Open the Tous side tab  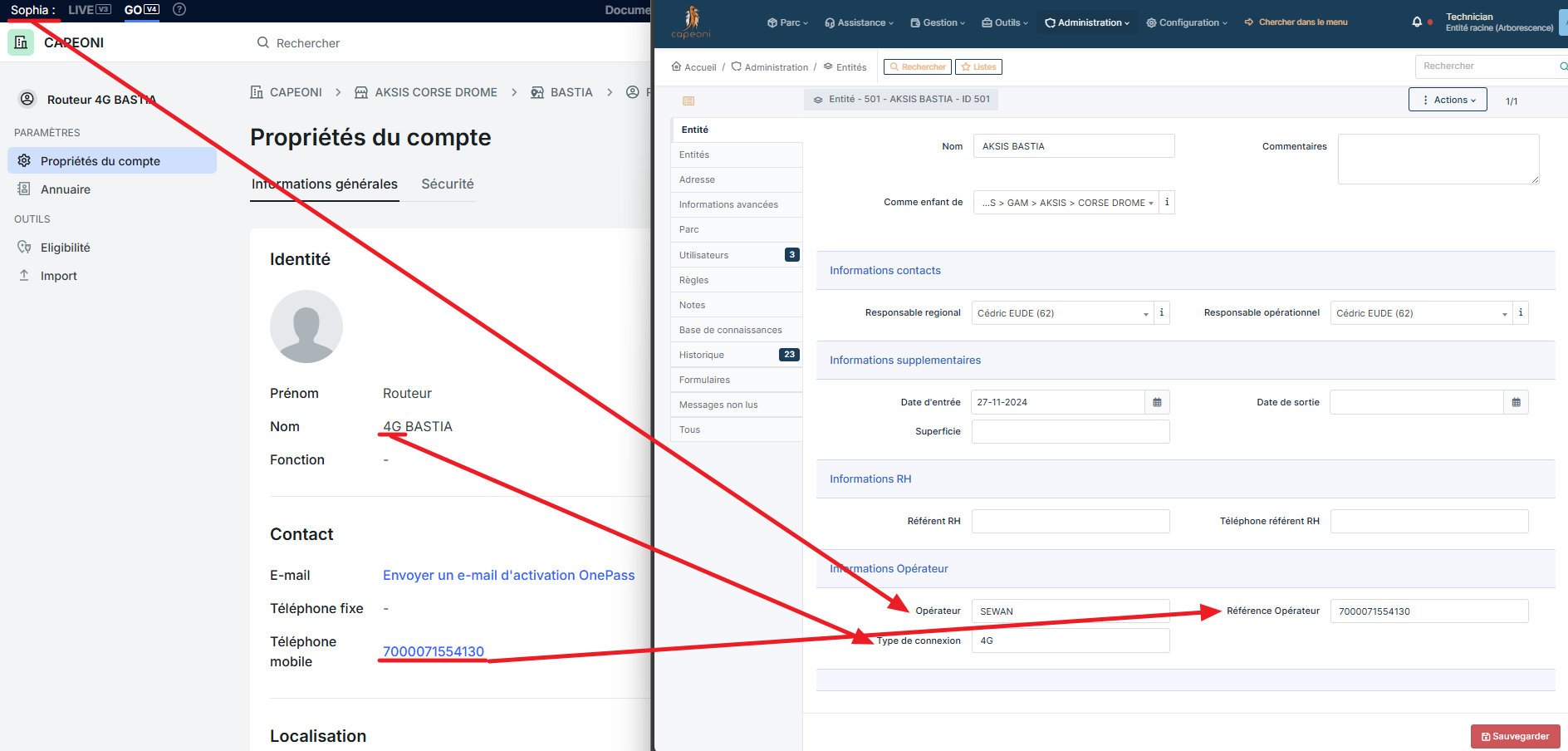click(737, 429)
